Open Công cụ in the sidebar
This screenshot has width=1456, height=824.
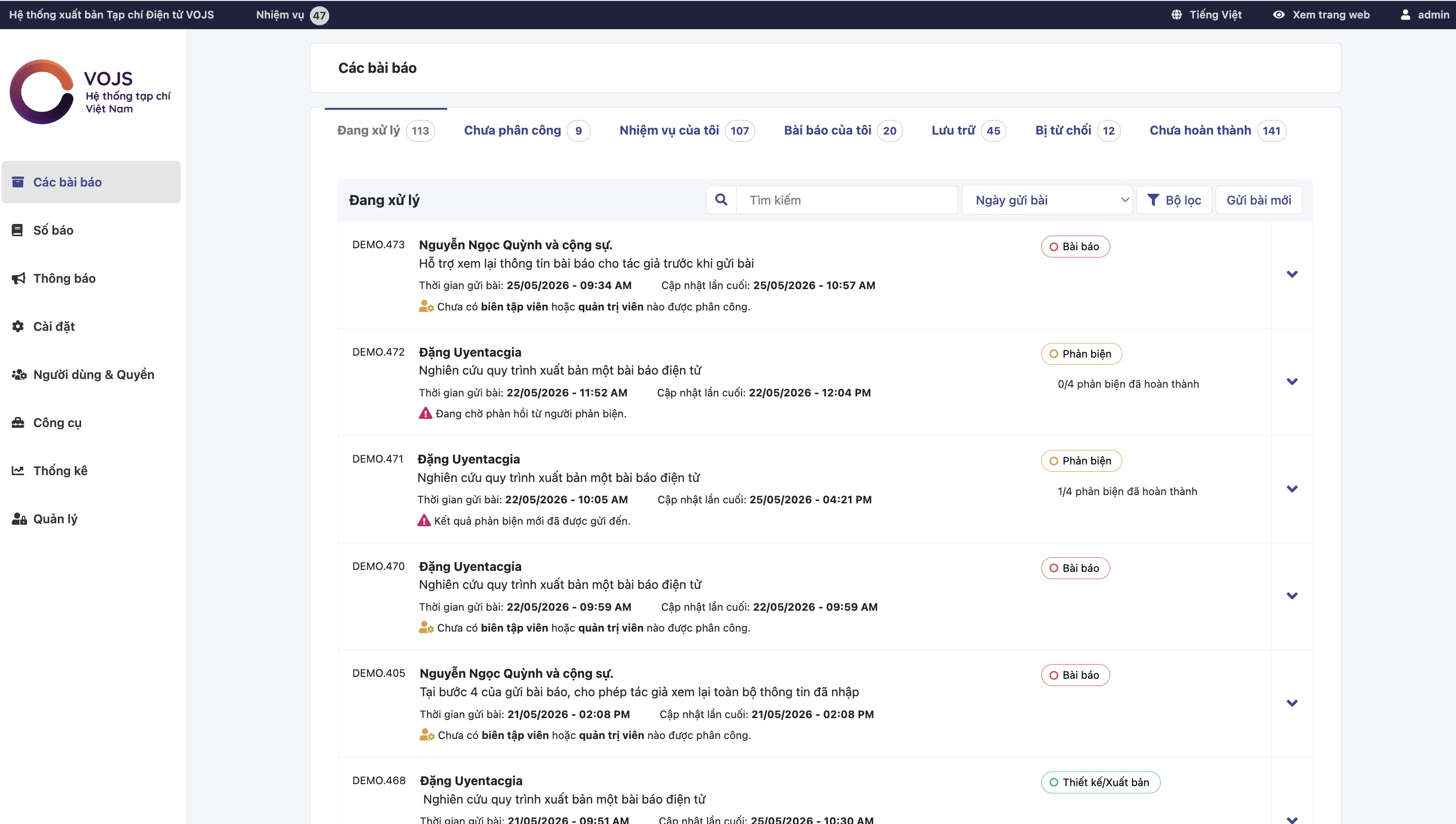91,422
